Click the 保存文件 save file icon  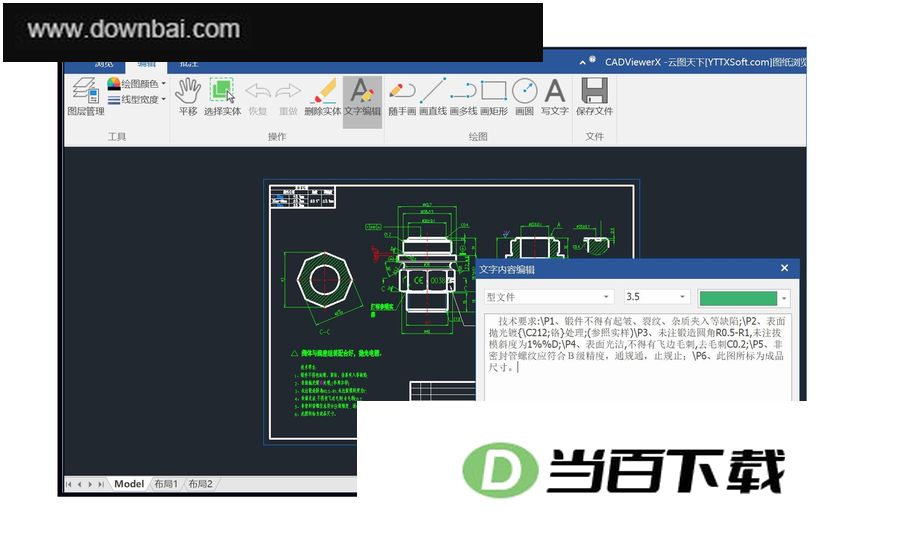tap(595, 96)
